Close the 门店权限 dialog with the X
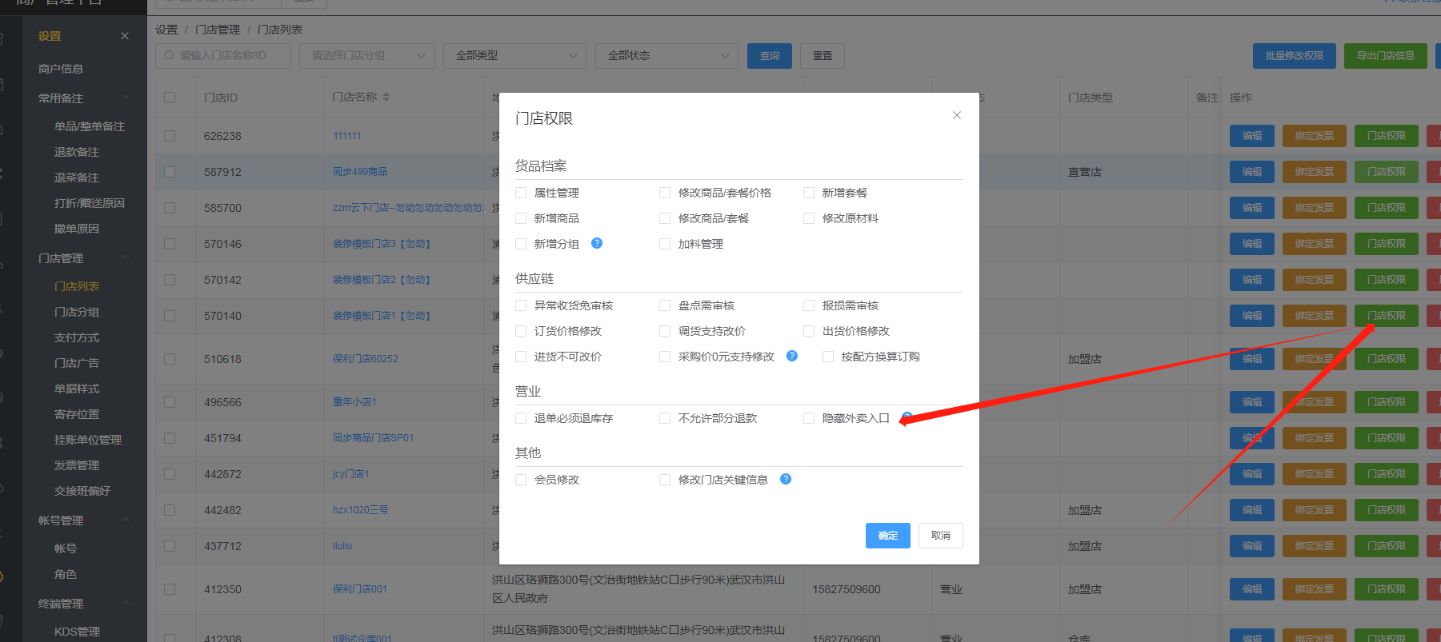 [x=956, y=116]
